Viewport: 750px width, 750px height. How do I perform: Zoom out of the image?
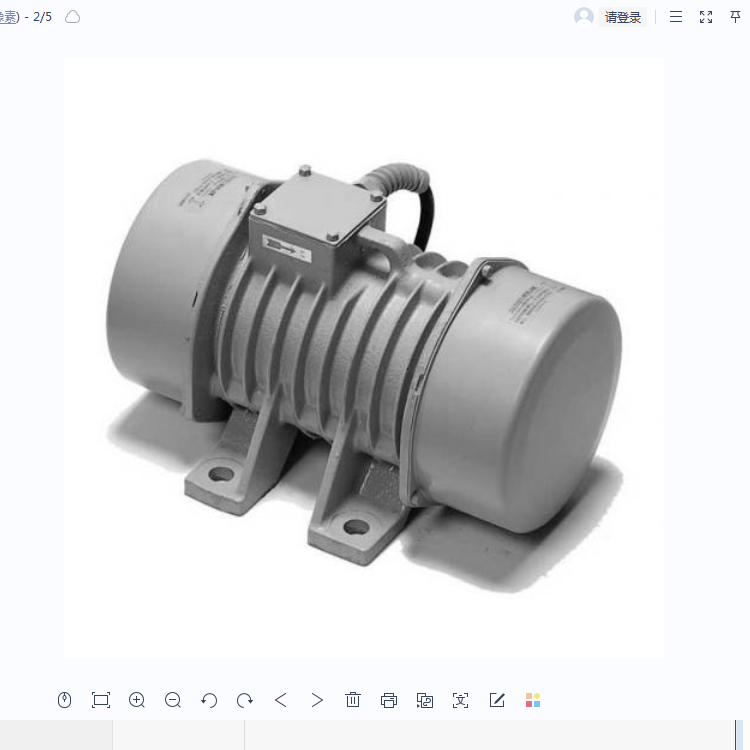(x=173, y=700)
